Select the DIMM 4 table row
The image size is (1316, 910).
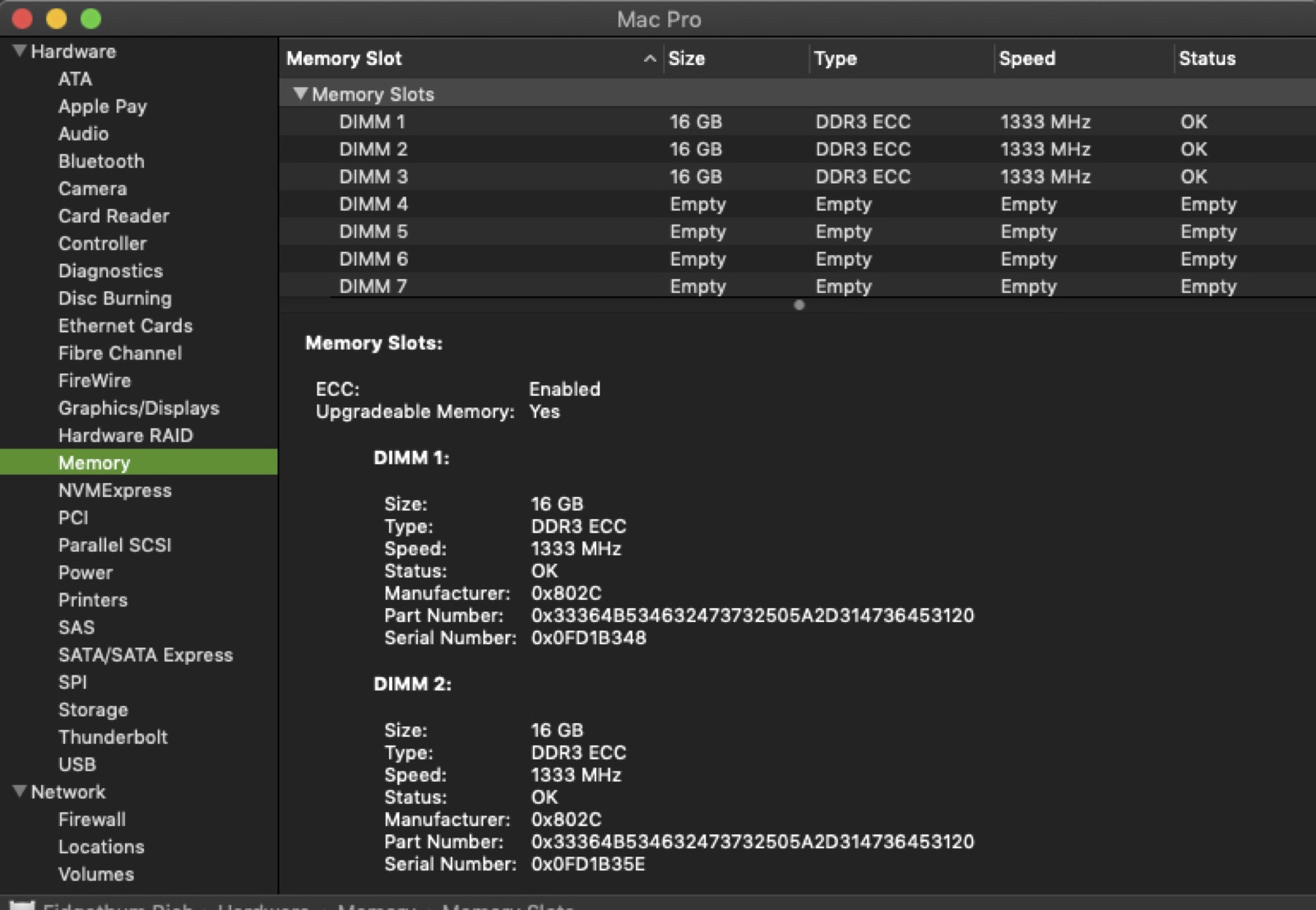[797, 204]
